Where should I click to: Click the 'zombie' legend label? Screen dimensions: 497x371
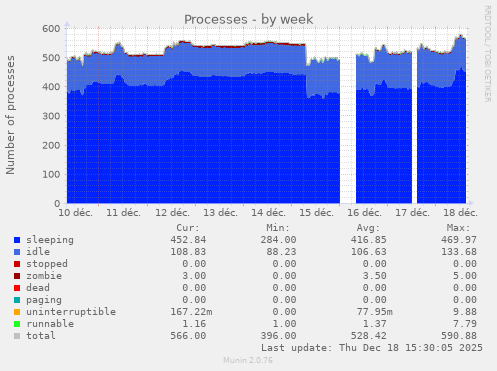click(44, 276)
